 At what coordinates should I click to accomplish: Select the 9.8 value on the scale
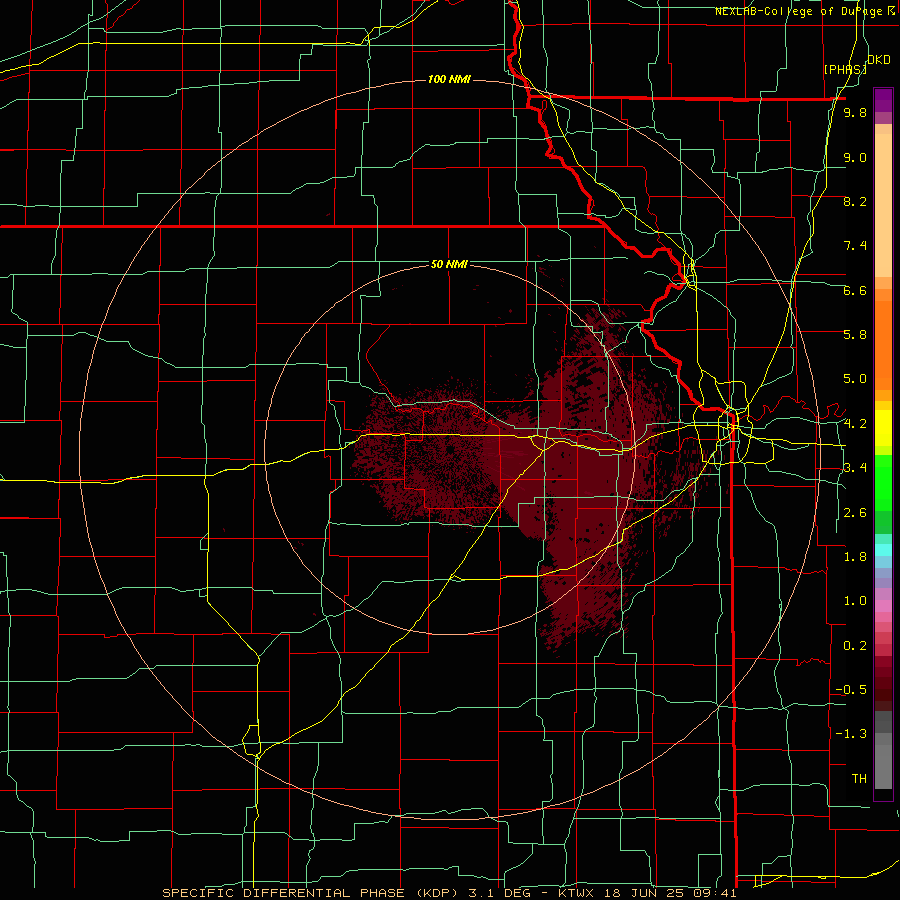point(855,113)
